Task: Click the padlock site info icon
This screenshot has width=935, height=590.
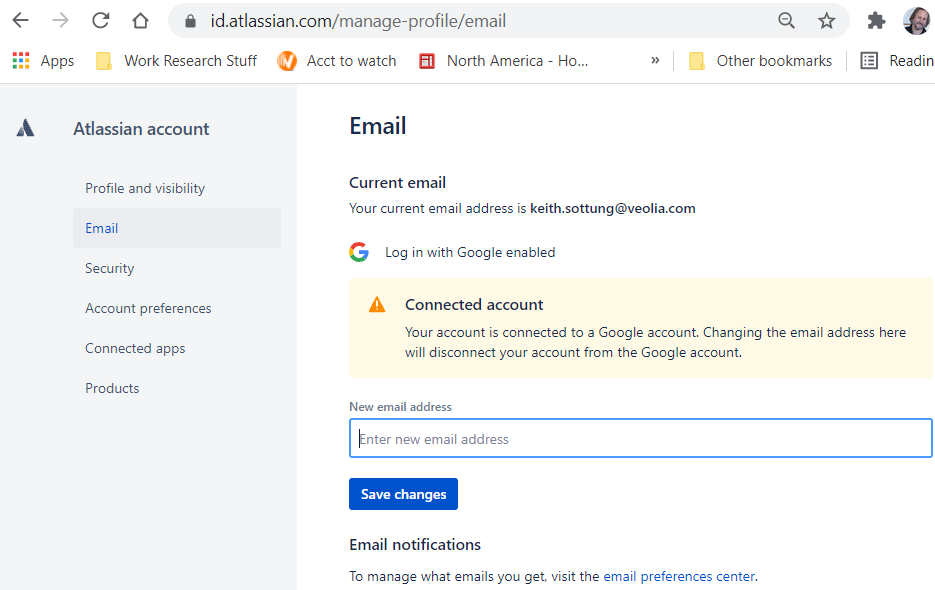Action: (x=190, y=21)
